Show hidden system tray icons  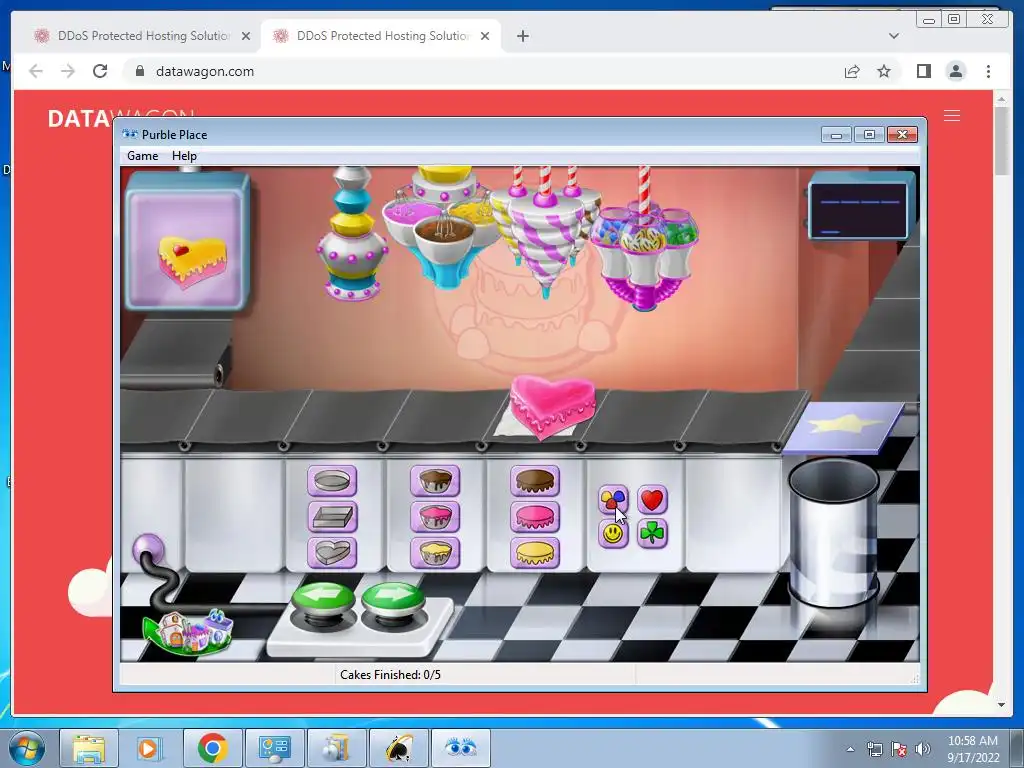(850, 749)
